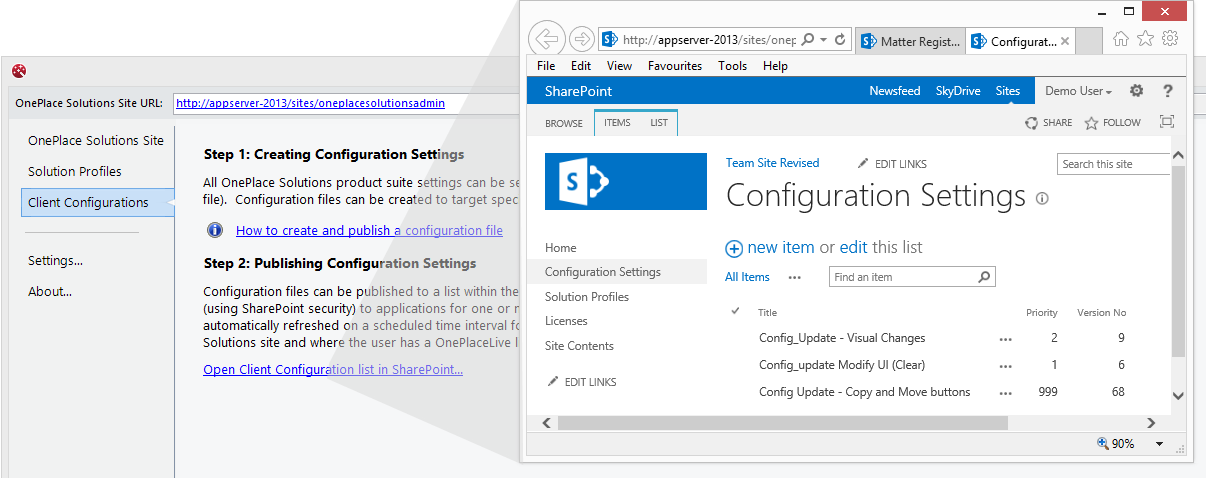Expand the Demo User dropdown menu

[1078, 91]
